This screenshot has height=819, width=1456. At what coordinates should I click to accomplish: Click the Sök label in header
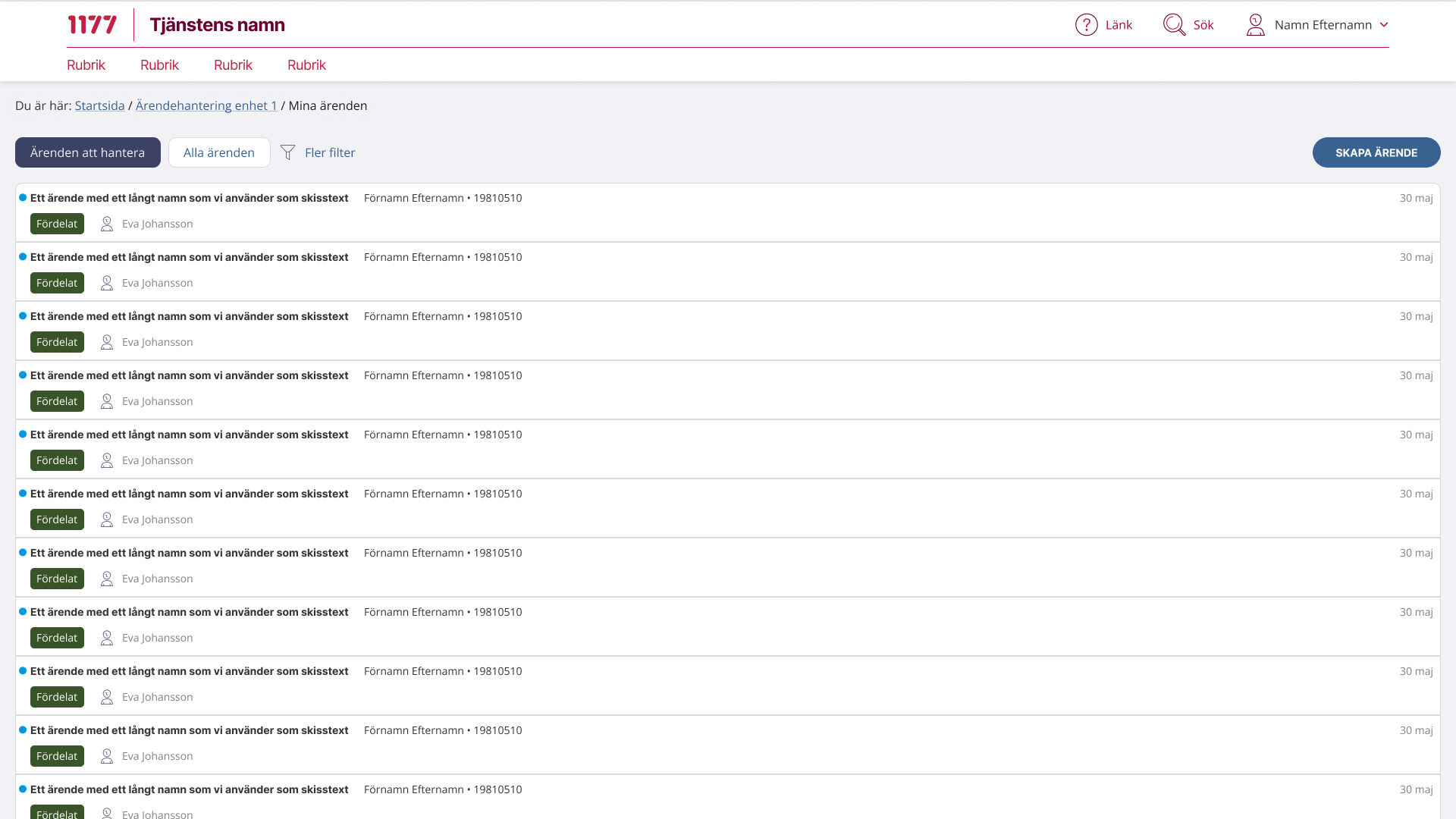point(1203,25)
